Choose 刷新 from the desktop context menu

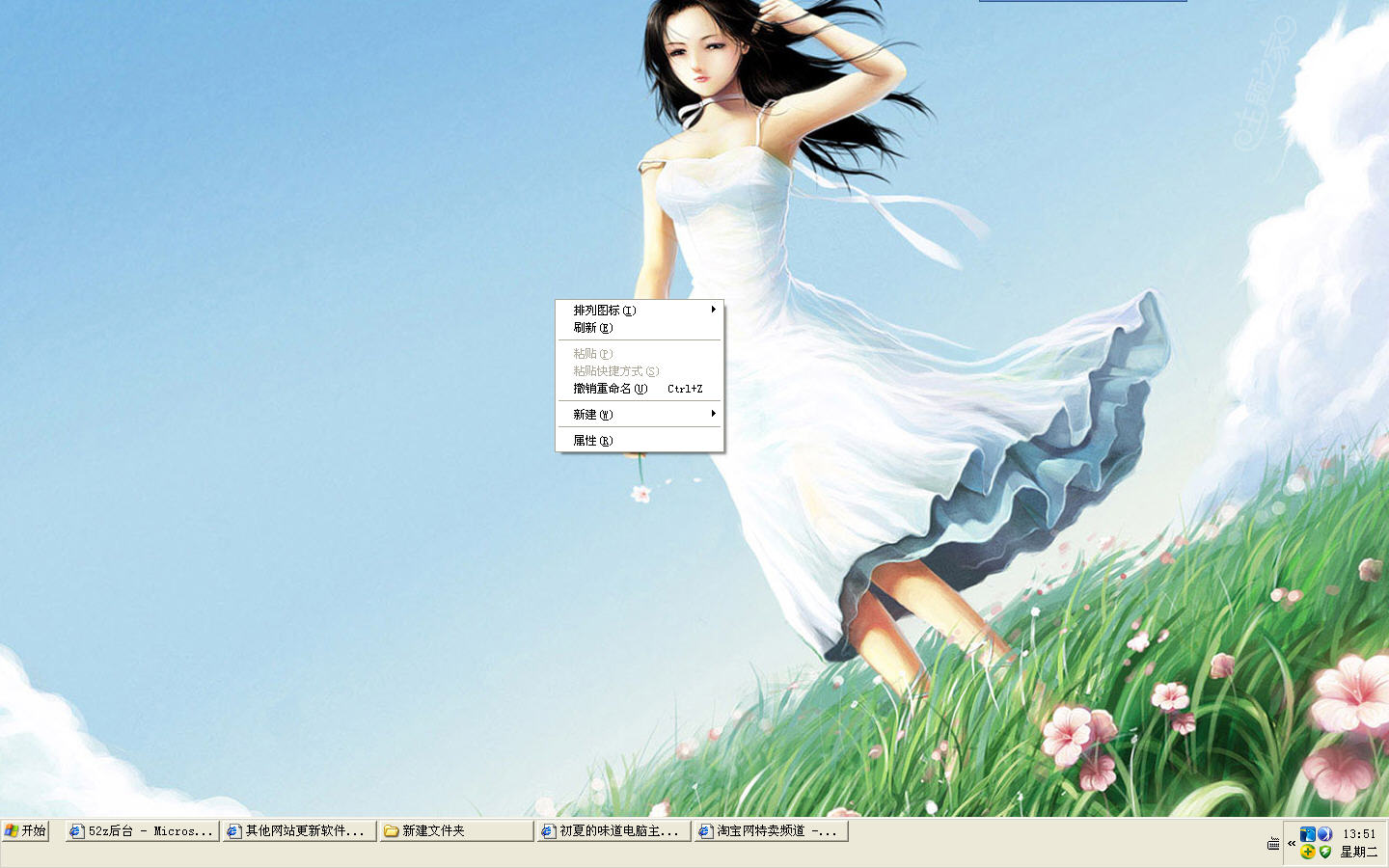click(640, 327)
